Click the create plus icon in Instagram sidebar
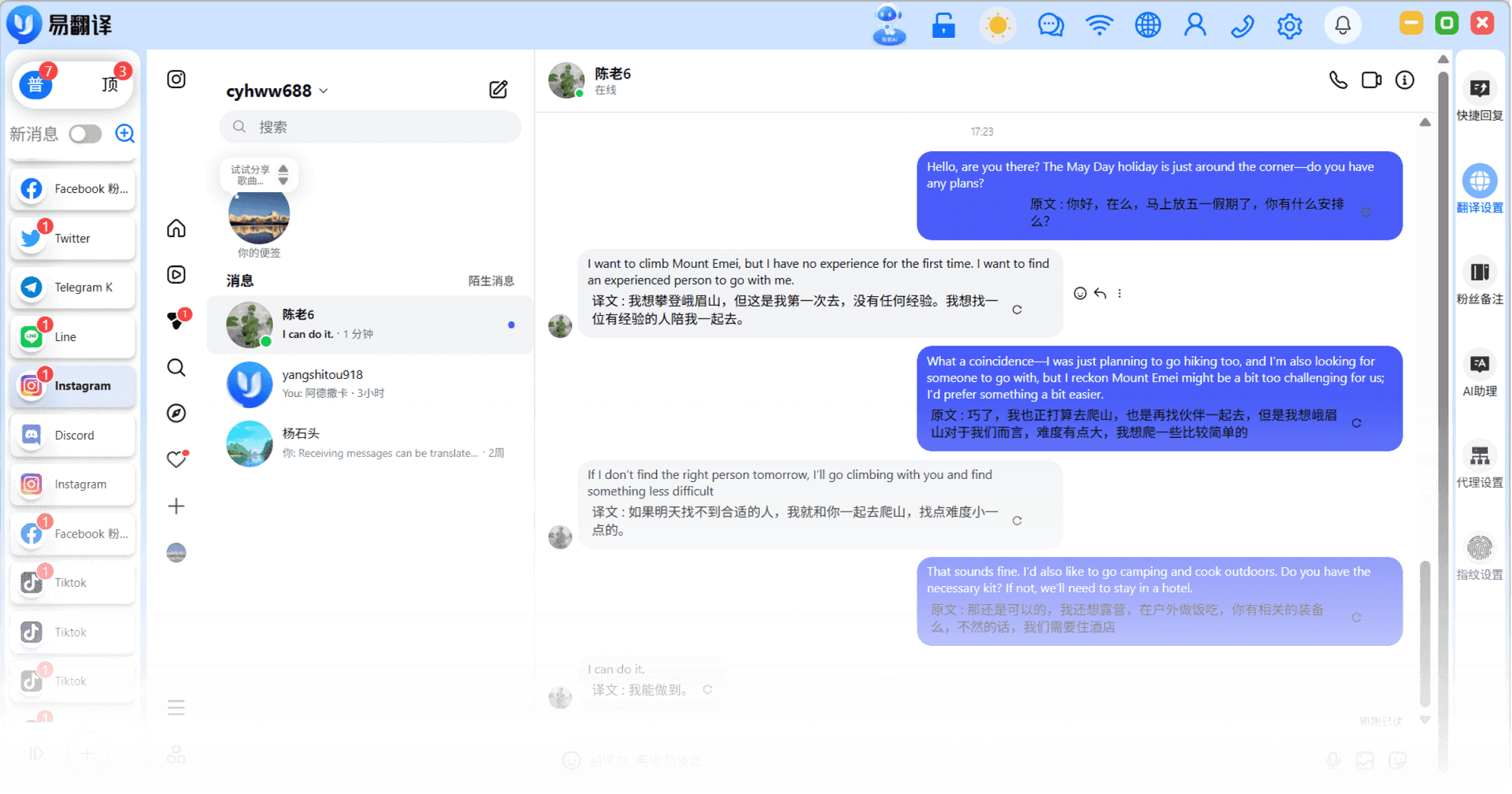Screen dimensions: 1512x794 [x=176, y=506]
